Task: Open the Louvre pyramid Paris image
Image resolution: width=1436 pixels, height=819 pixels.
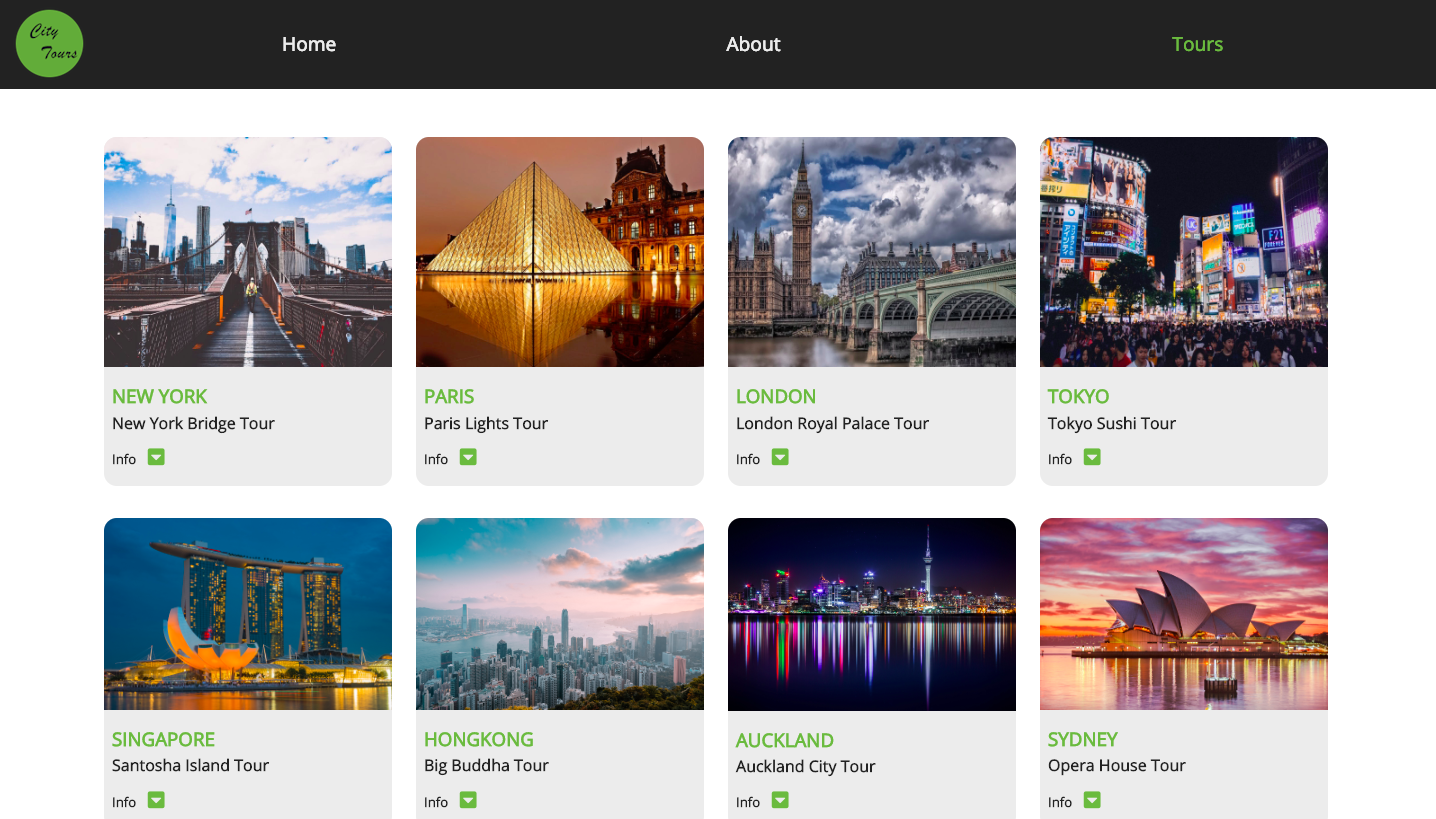Action: click(560, 252)
